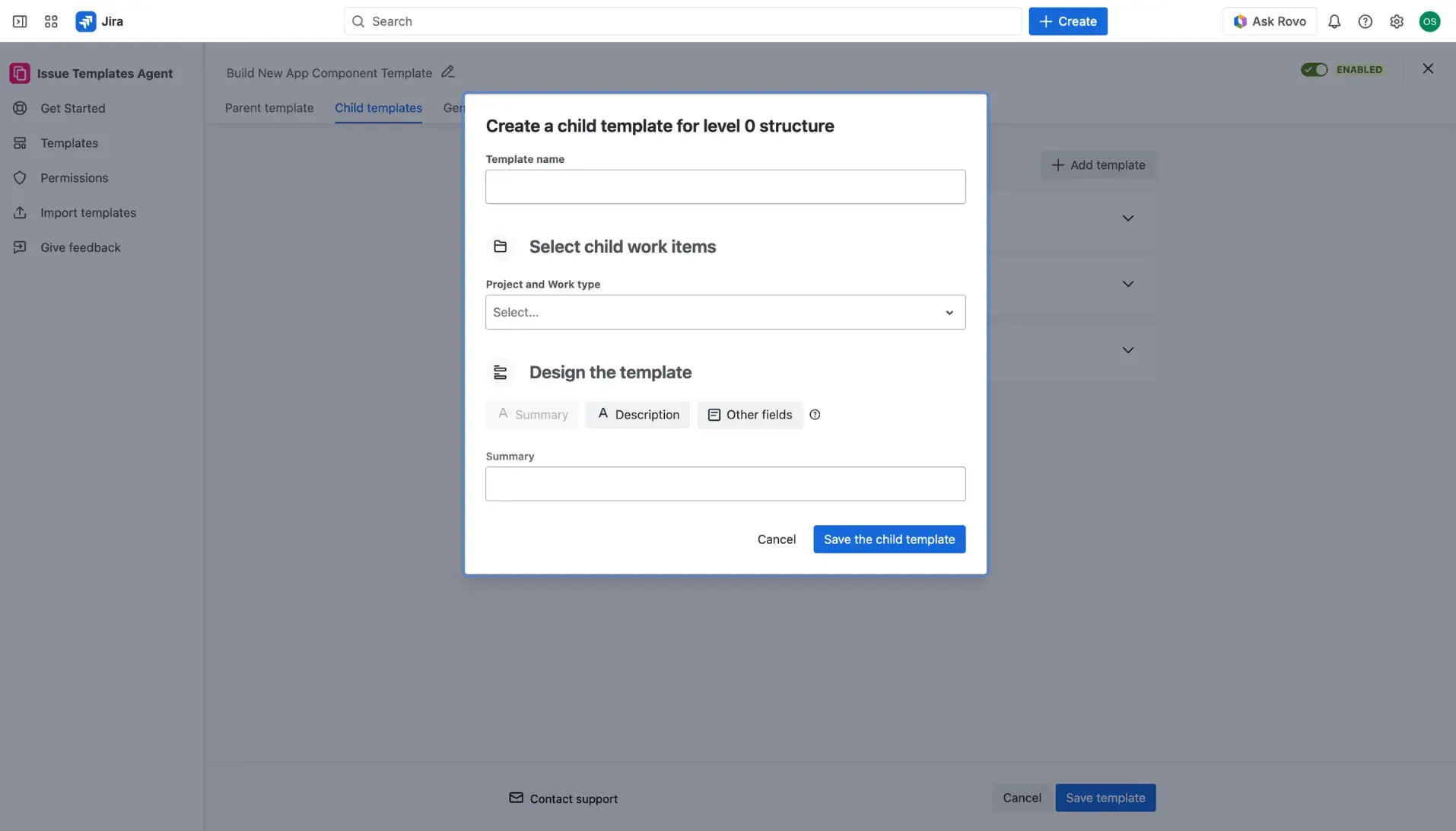This screenshot has width=1456, height=831.
Task: Click the Template name input field
Action: click(724, 186)
